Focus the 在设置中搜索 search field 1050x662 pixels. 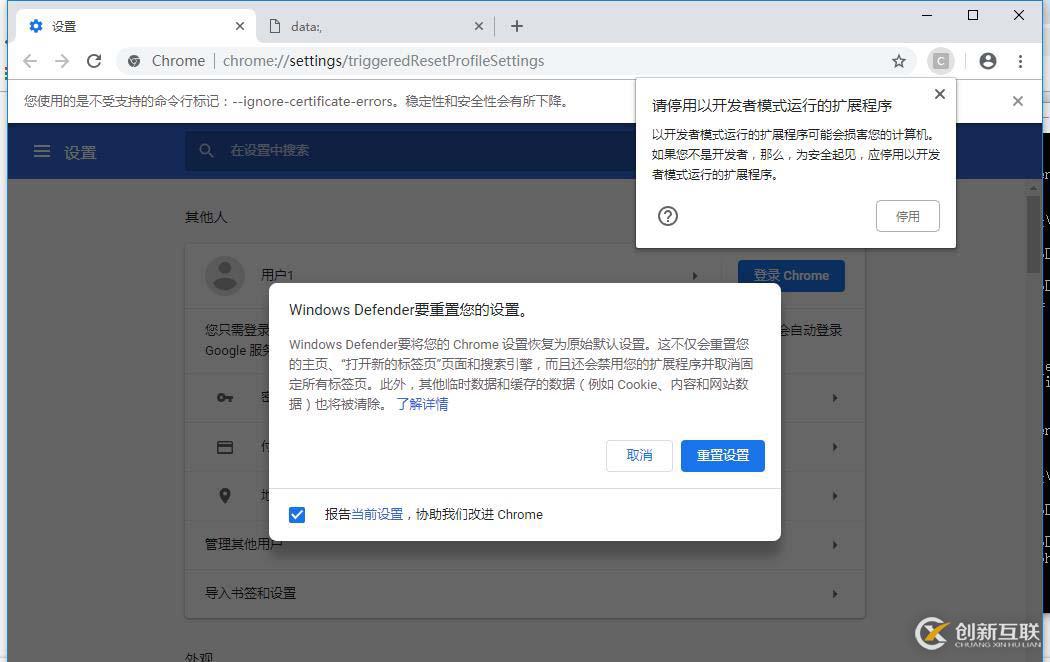point(408,151)
